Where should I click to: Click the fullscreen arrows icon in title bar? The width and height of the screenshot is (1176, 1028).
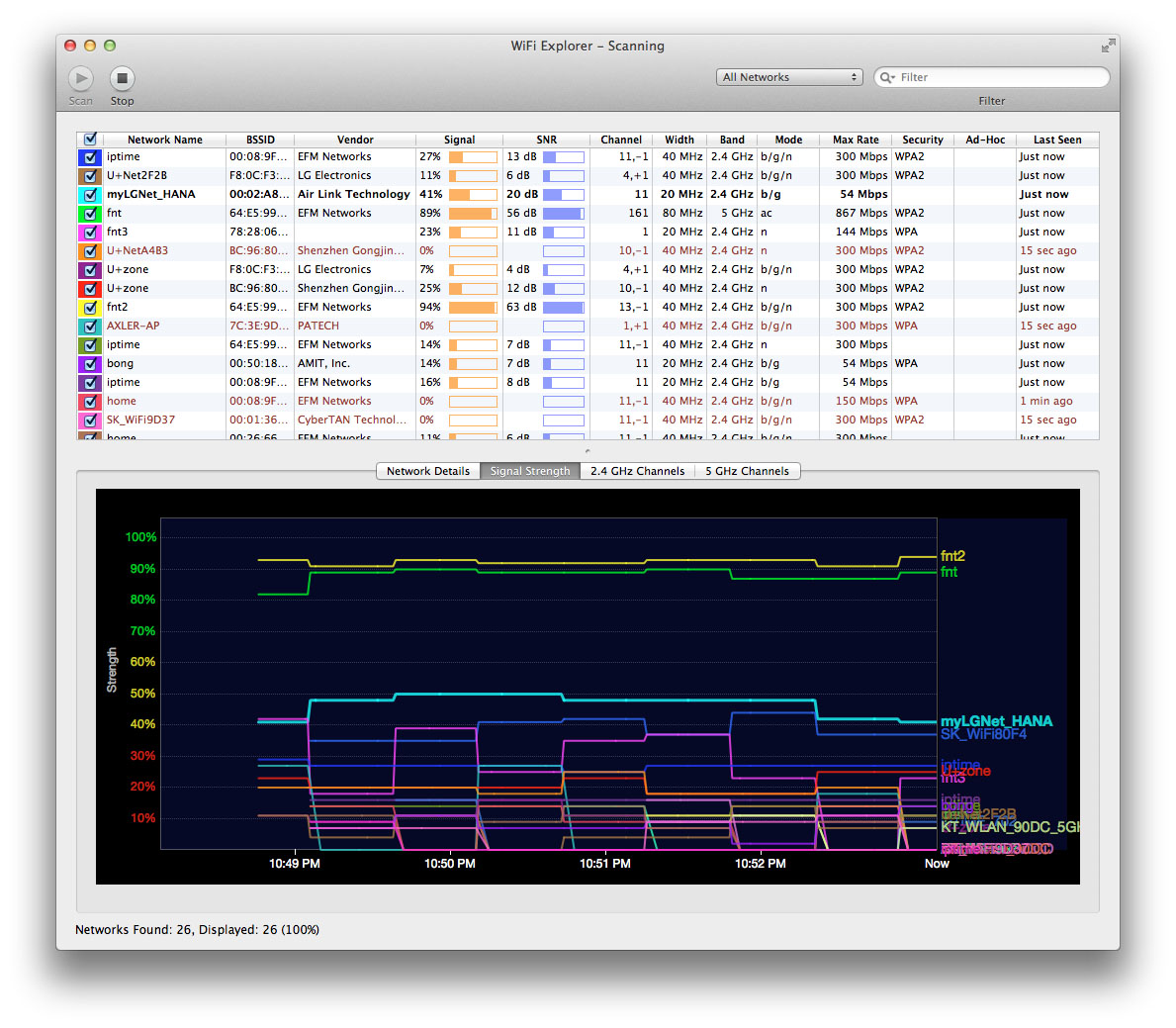click(1108, 46)
